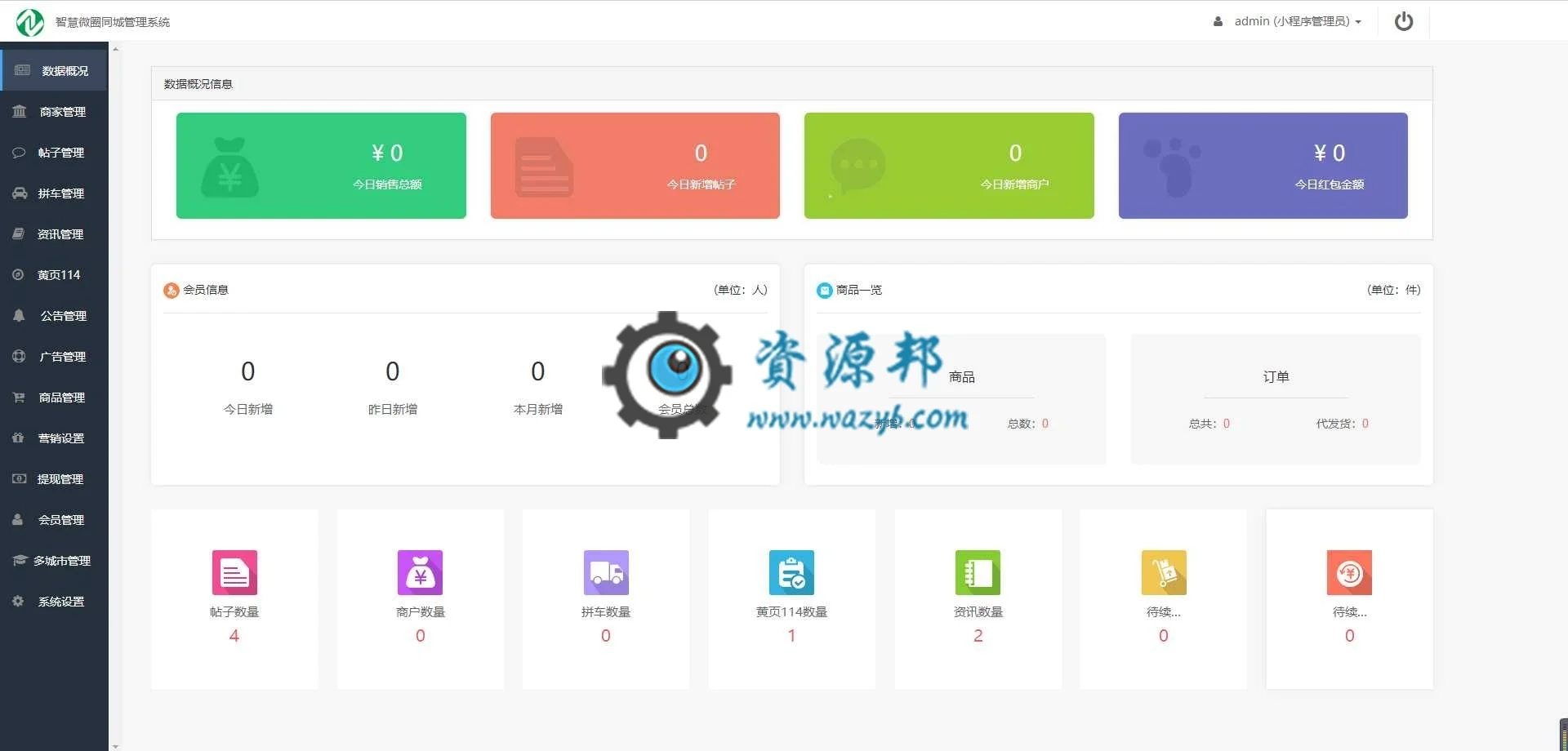Click the 拼车数量 truck icon
This screenshot has height=751, width=1568.
pyautogui.click(x=606, y=572)
